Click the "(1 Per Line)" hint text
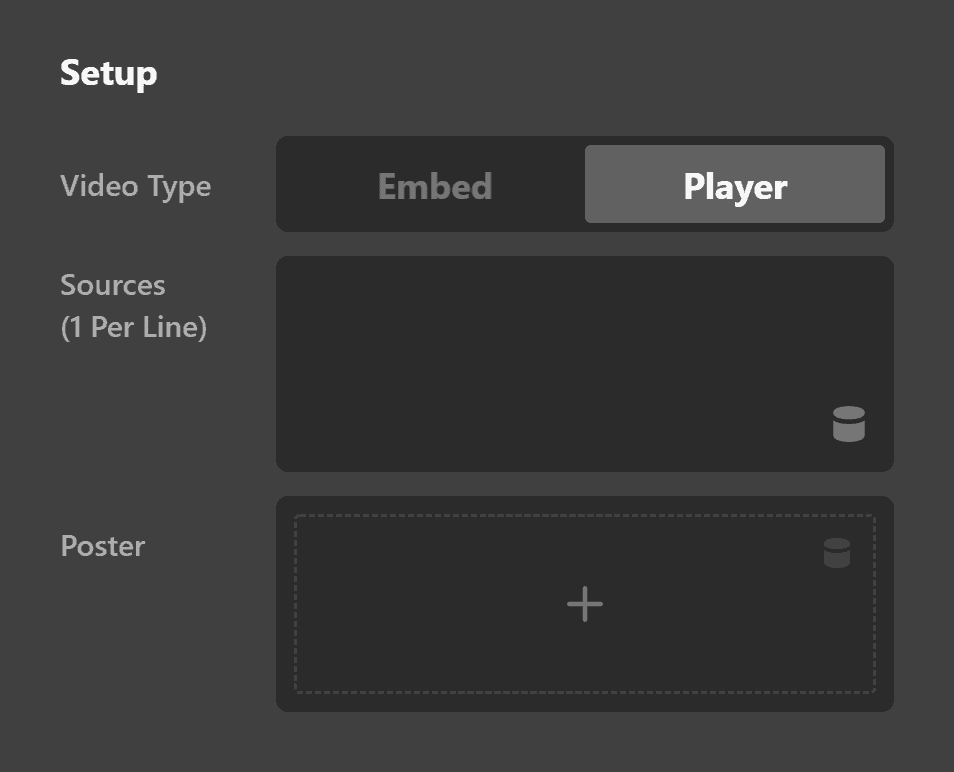Viewport: 954px width, 772px height. pos(133,327)
